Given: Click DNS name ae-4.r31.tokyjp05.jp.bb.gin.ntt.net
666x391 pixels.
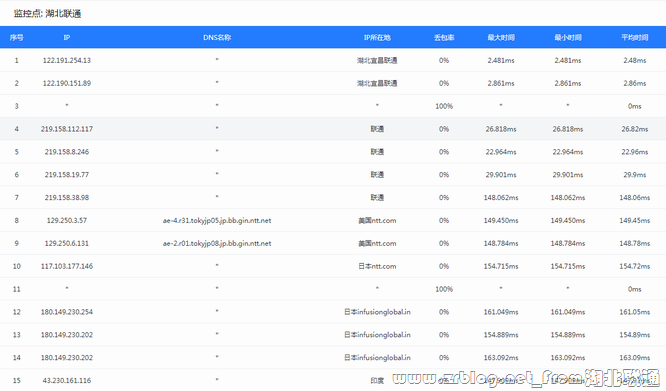Looking at the screenshot, I should pos(217,220).
